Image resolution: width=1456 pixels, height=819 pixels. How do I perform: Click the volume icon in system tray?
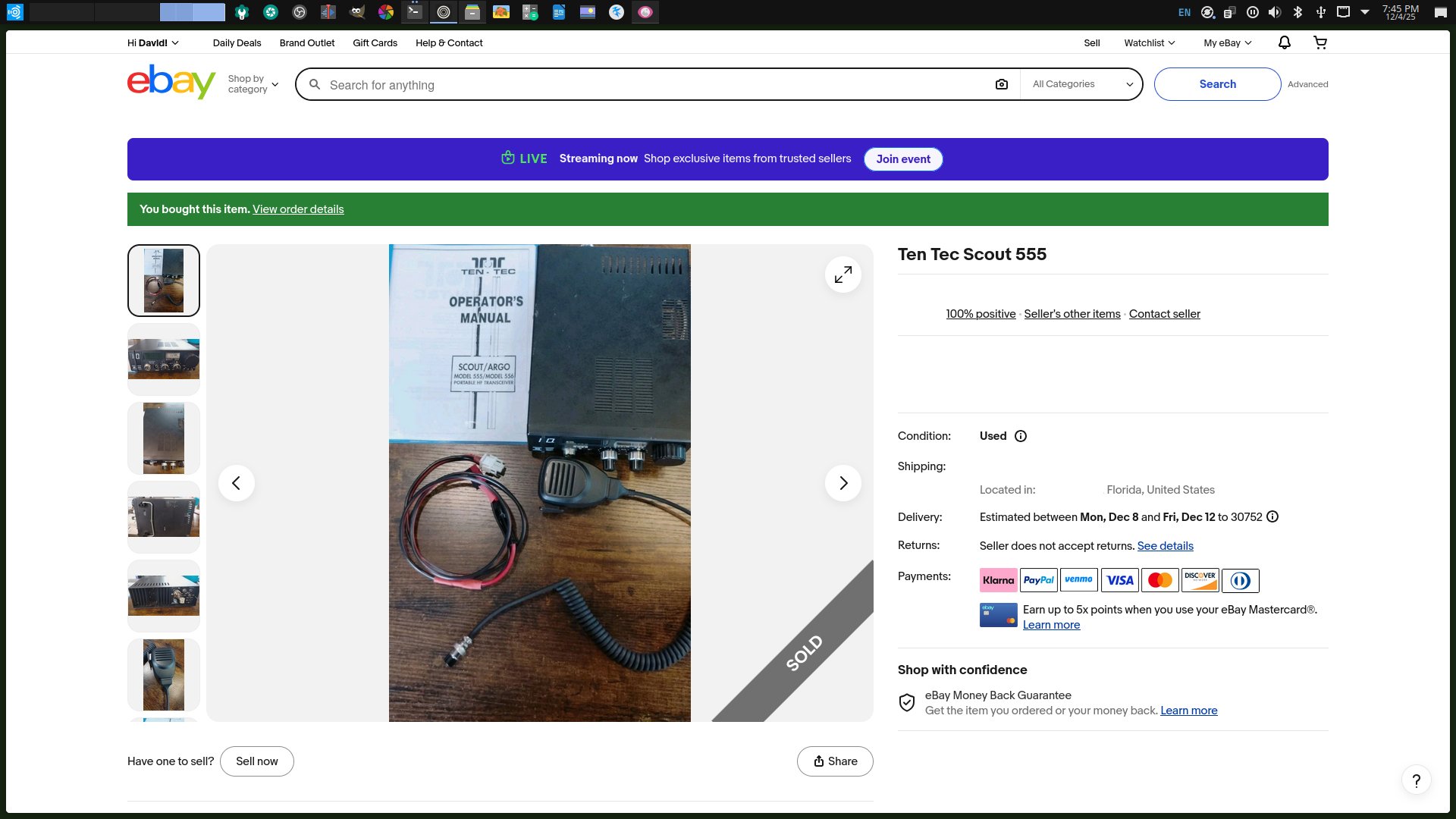[x=1275, y=12]
